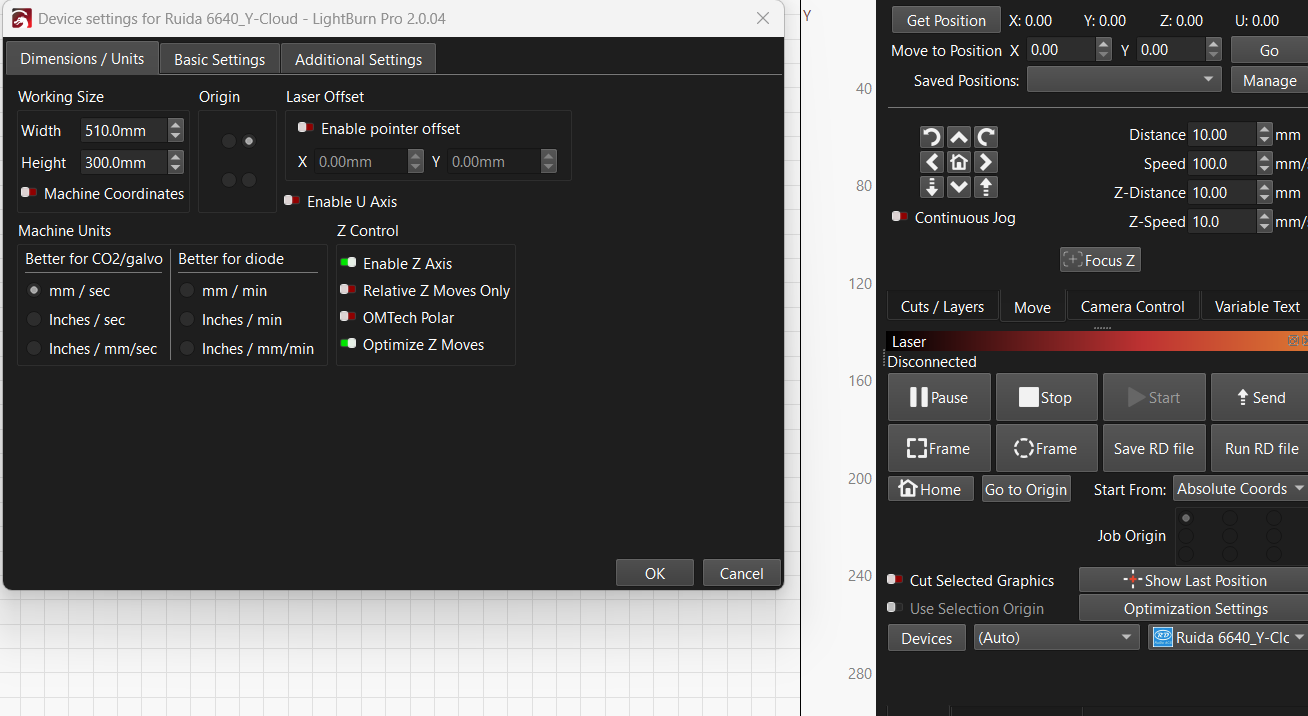Click OK in the Device settings dialog
Screen dimensions: 1308x716
[655, 573]
